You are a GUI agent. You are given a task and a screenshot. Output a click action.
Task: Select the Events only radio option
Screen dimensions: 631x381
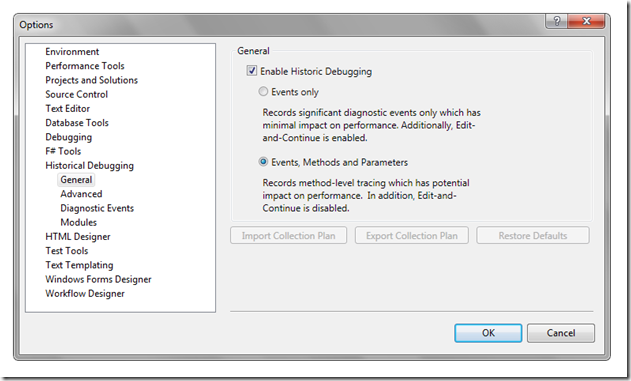coord(263,92)
